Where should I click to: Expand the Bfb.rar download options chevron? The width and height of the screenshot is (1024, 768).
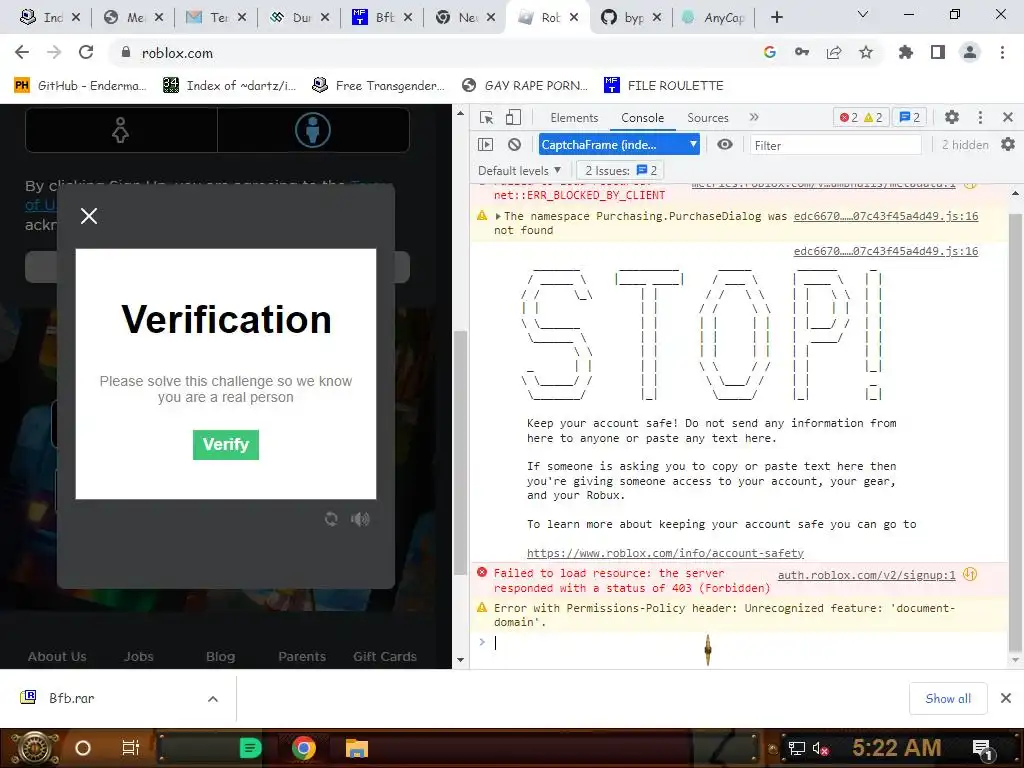click(213, 699)
